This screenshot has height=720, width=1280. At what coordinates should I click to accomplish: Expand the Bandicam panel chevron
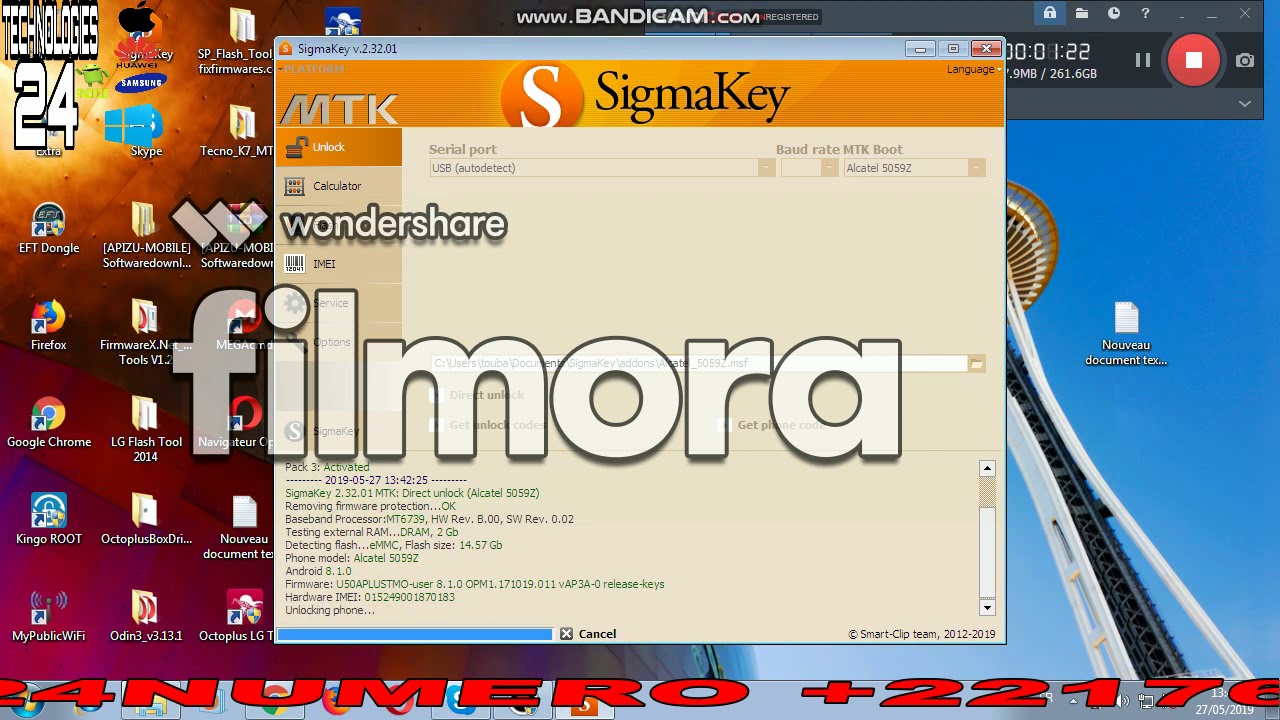1245,103
